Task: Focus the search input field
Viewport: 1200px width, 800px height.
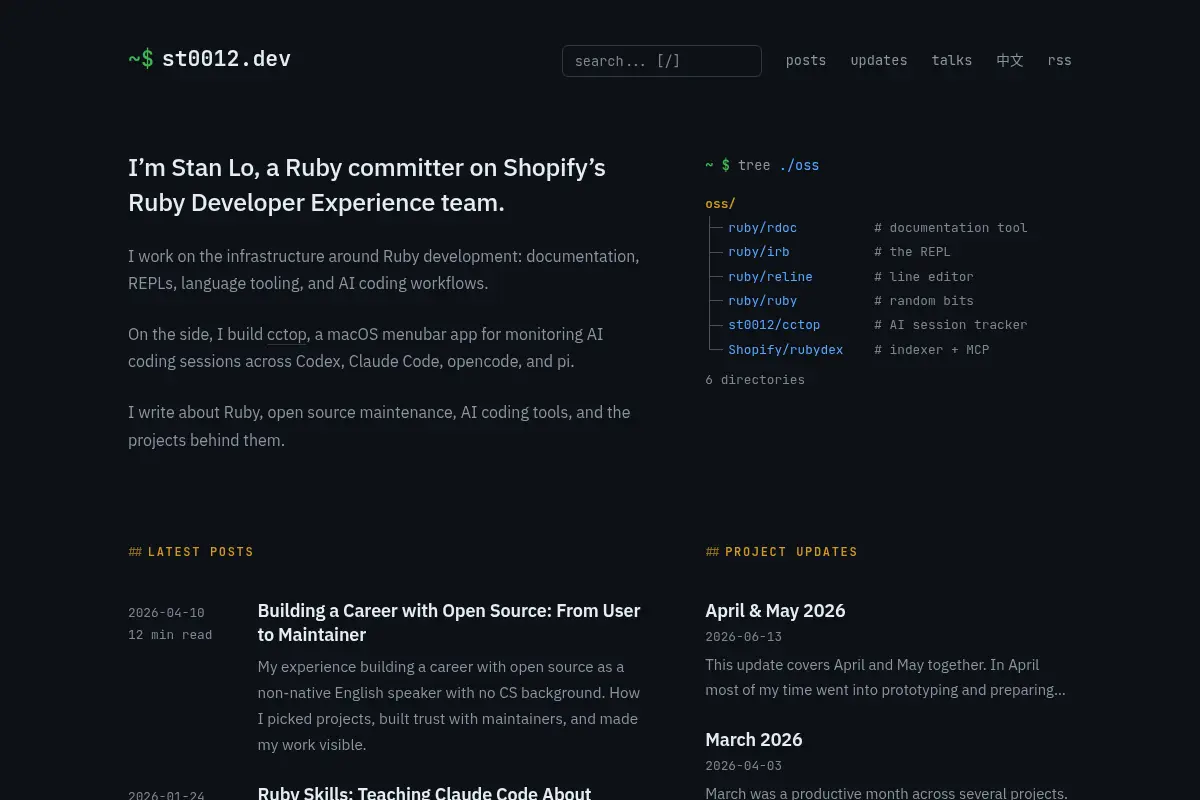Action: click(662, 61)
